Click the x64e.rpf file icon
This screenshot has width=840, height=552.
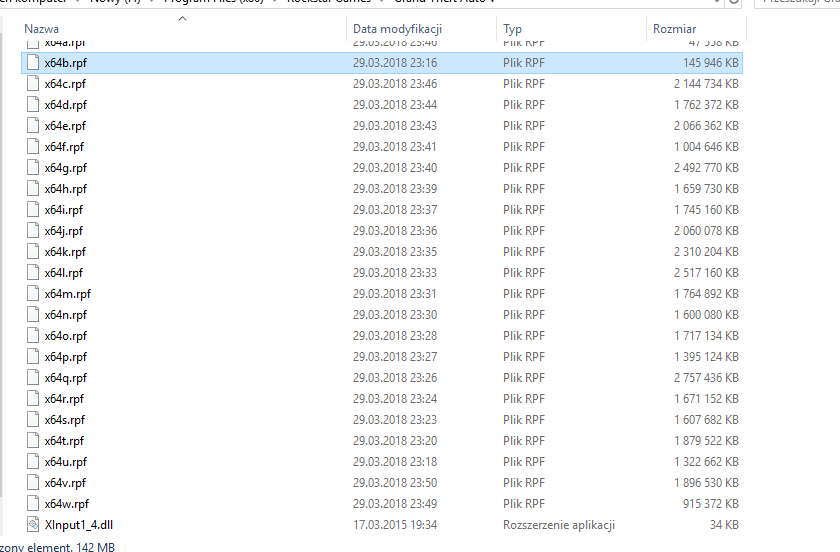point(33,125)
